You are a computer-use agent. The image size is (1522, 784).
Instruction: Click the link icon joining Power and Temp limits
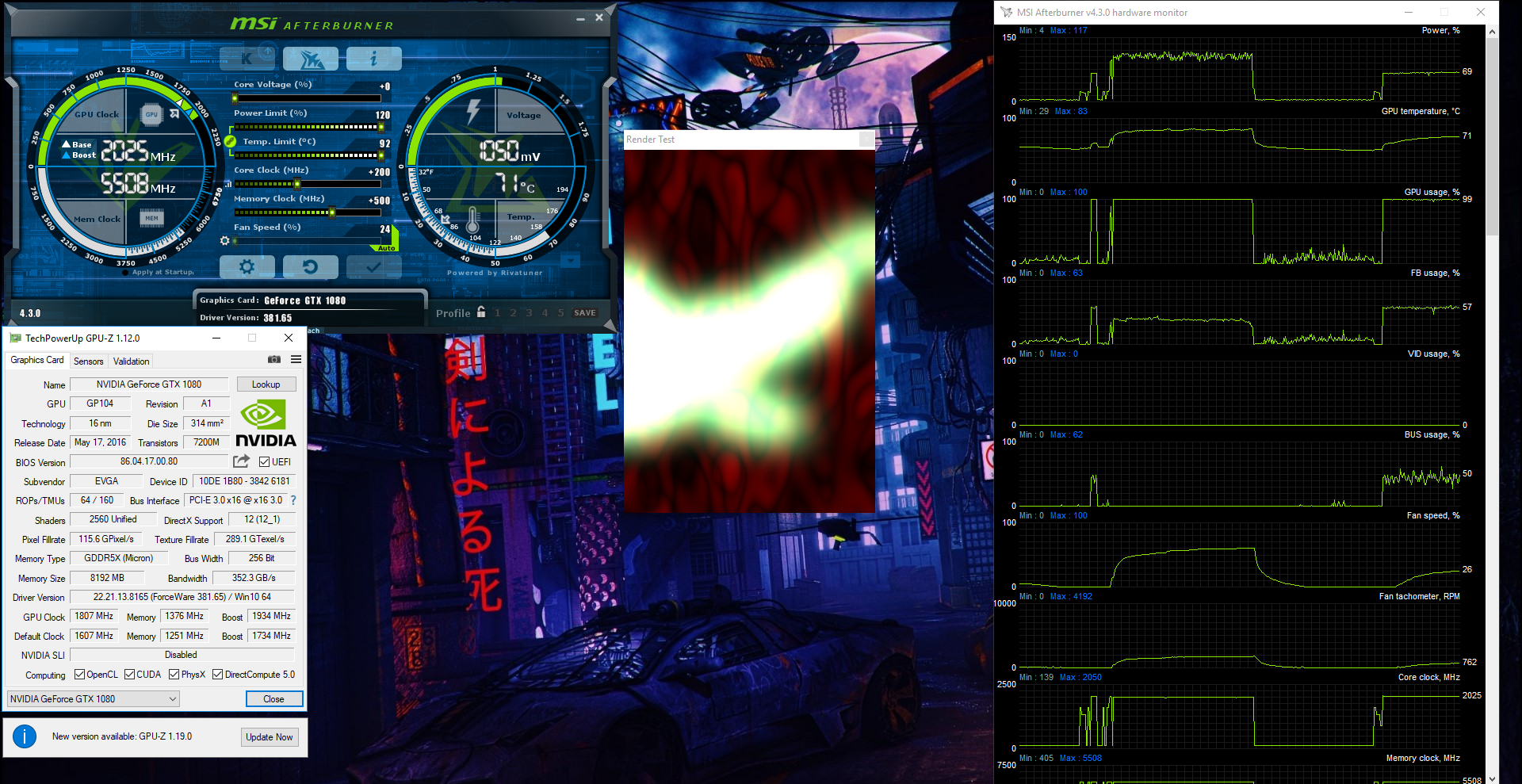230,141
